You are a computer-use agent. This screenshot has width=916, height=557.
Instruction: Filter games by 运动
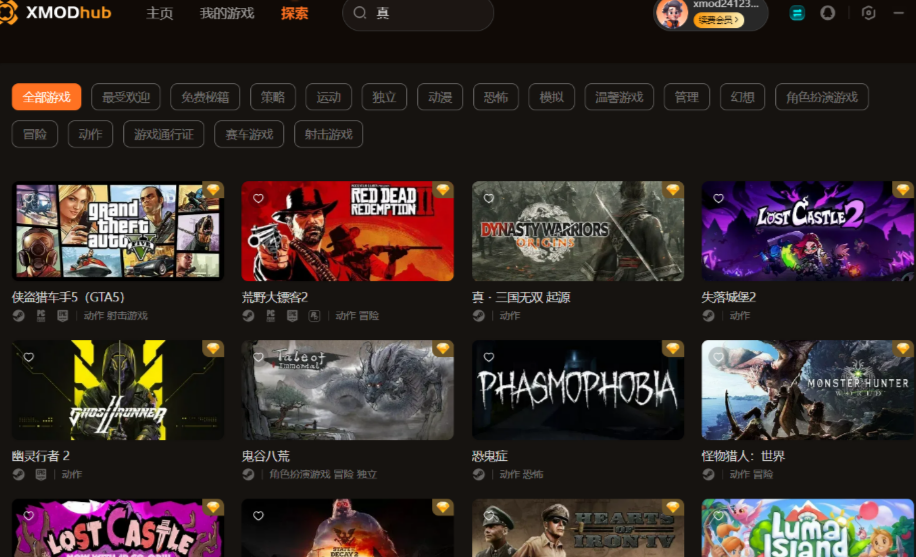point(328,97)
